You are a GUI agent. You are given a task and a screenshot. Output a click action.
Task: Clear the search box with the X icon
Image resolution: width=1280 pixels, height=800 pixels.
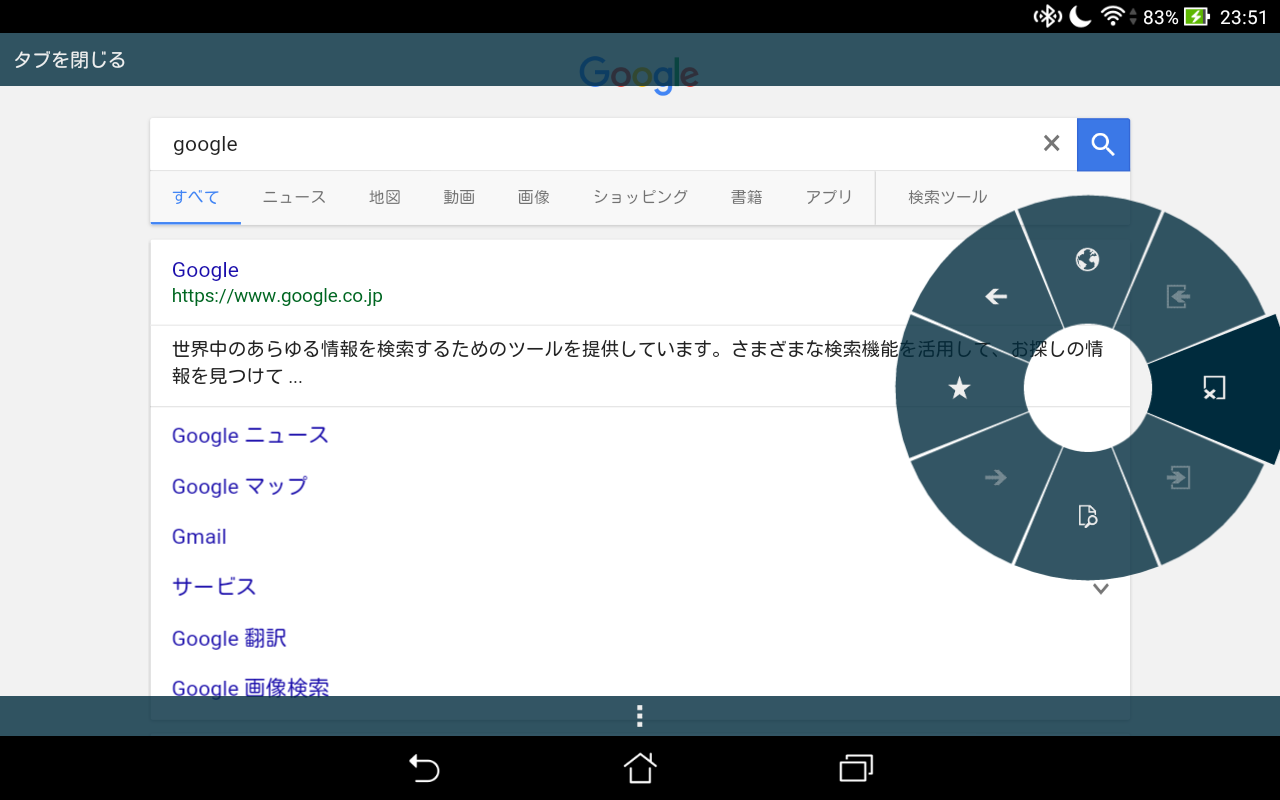(x=1051, y=144)
